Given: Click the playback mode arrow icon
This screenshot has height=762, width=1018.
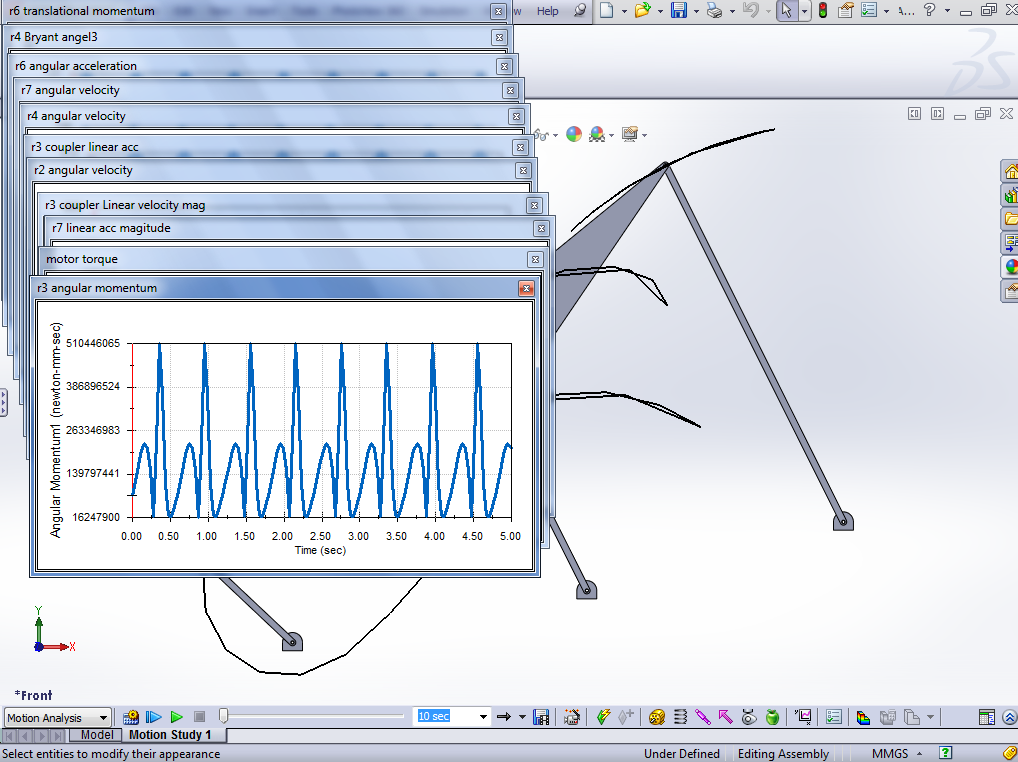Looking at the screenshot, I should pyautogui.click(x=504, y=717).
